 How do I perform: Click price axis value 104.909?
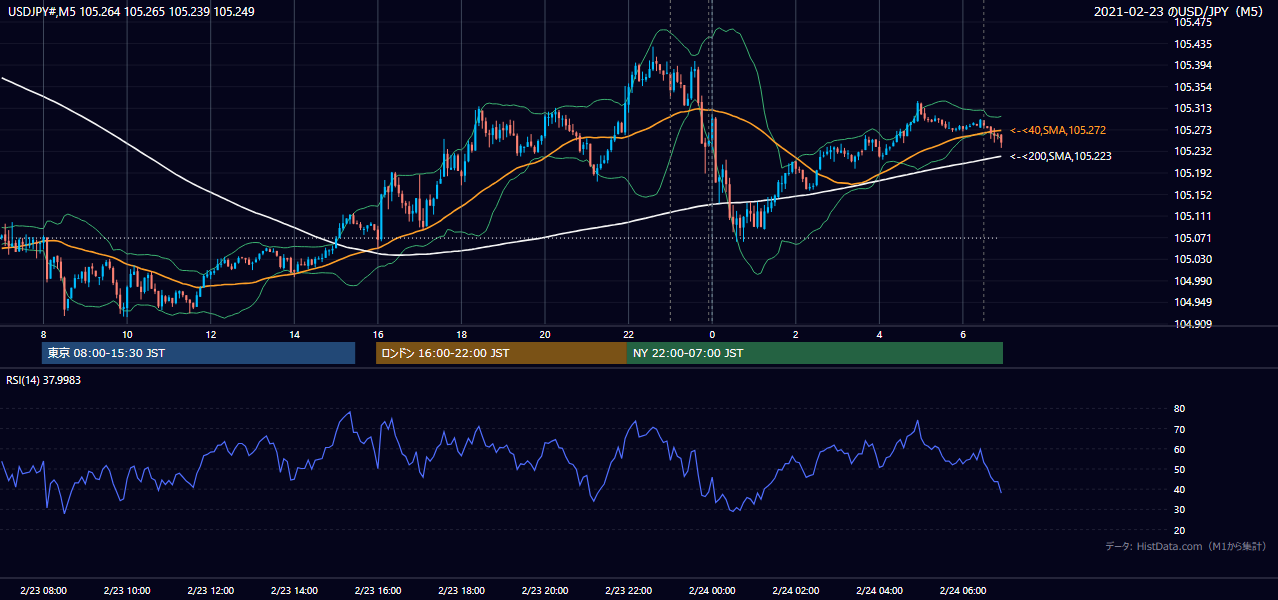click(1193, 324)
